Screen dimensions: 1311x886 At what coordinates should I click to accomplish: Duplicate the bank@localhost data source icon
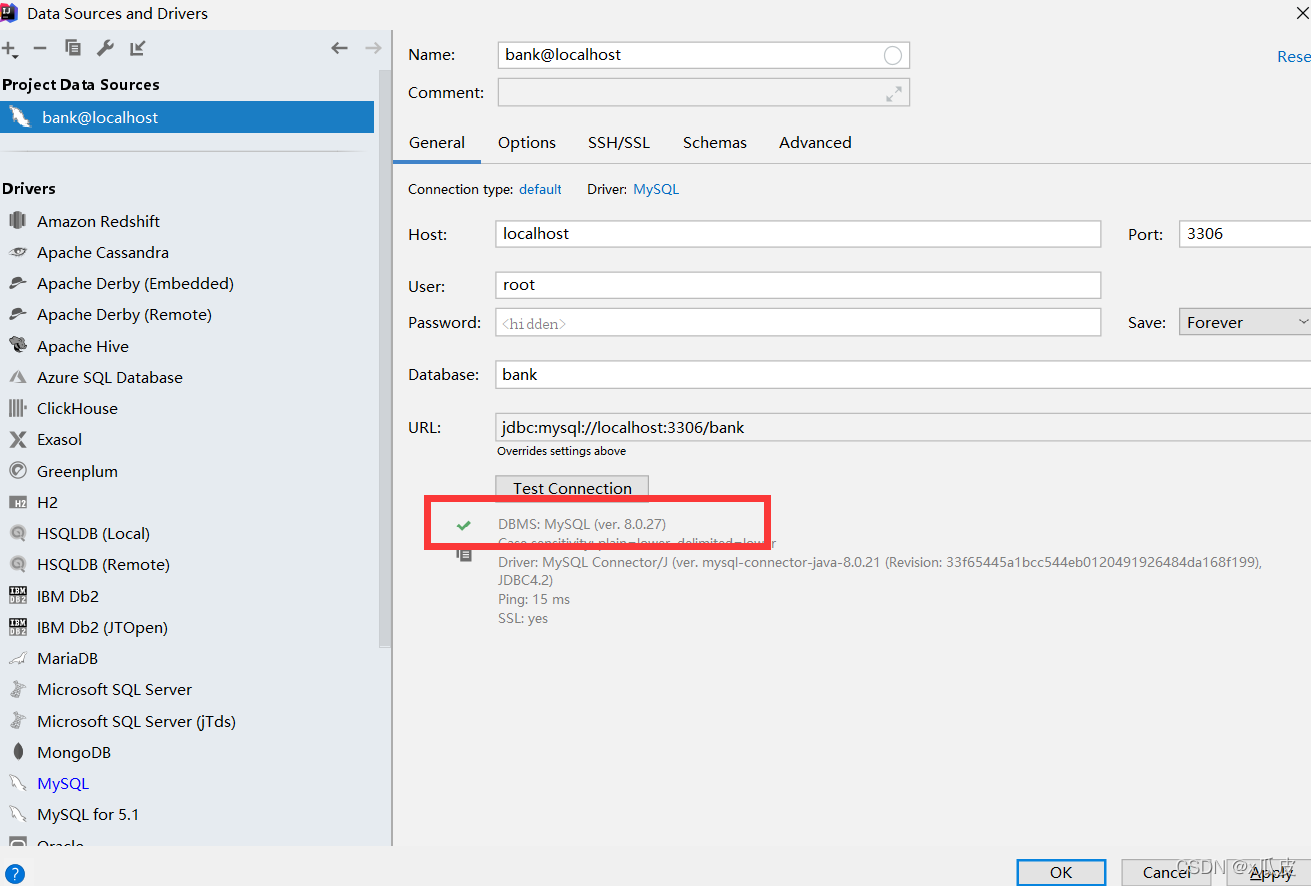click(x=72, y=47)
